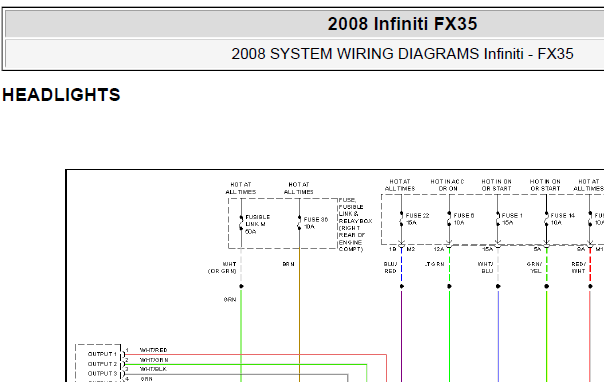Click the 'WHT/GRN' wire label
The height and width of the screenshot is (382, 604).
[154, 360]
